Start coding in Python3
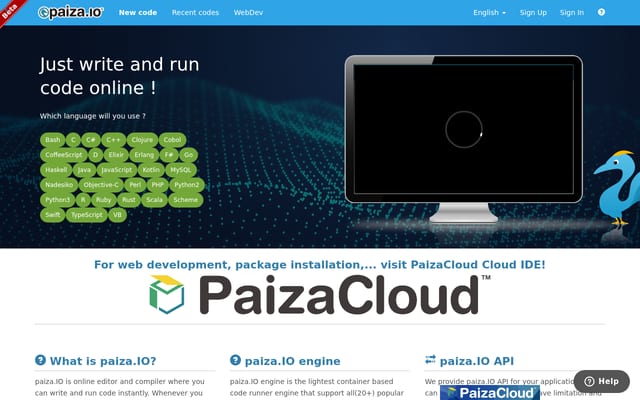640x400 pixels. 58,200
